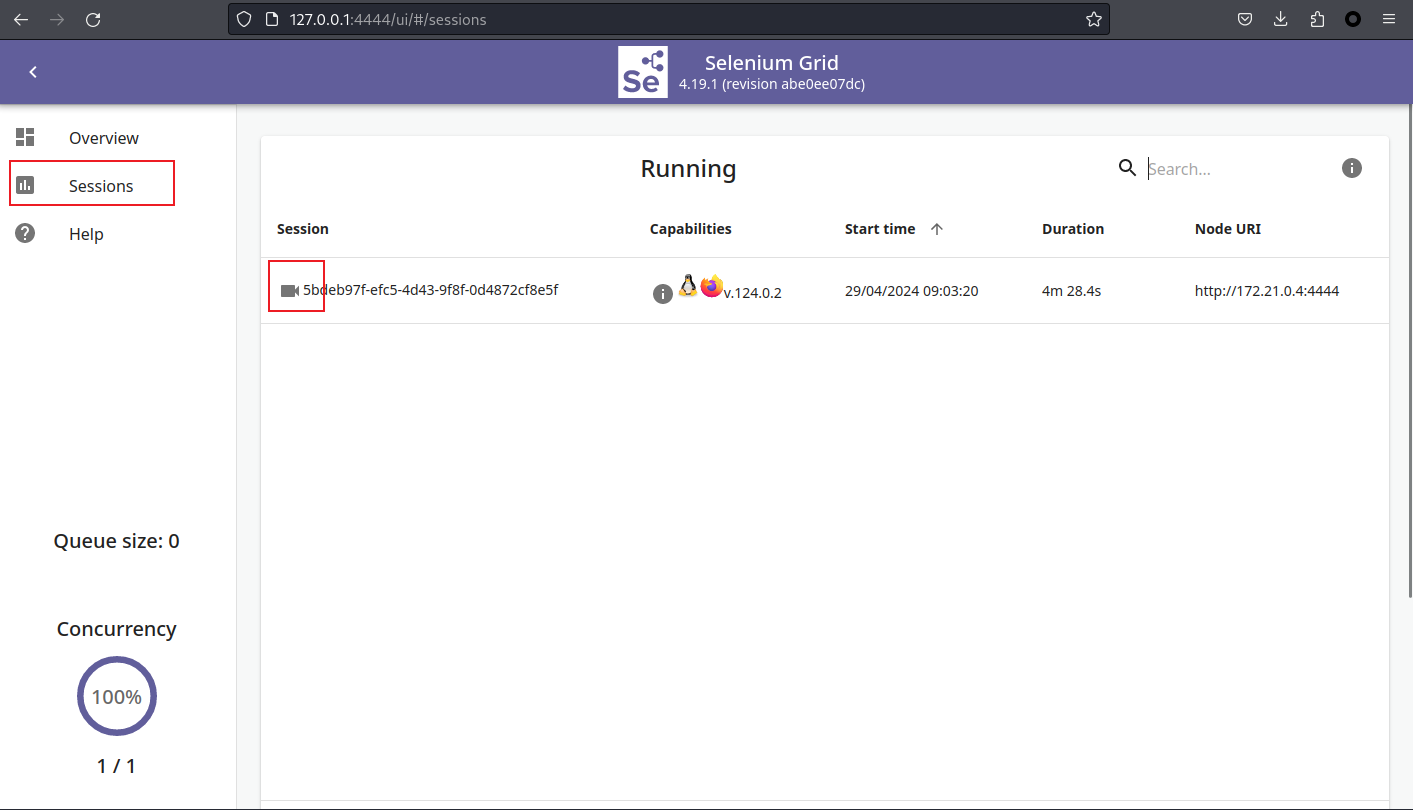Viewport: 1413px width, 810px height.
Task: Click the duration value 4m 28.4s
Action: tap(1071, 291)
